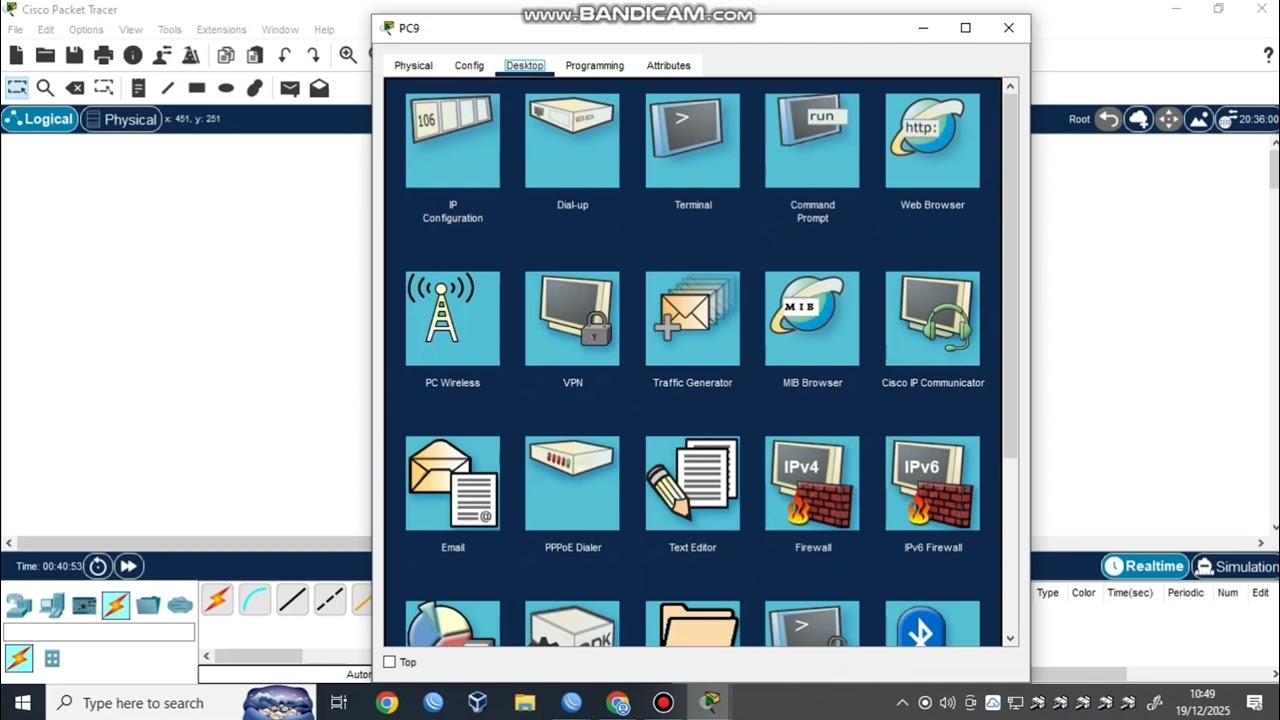
Task: Start the Cisco IP Communicator app
Action: (x=932, y=319)
